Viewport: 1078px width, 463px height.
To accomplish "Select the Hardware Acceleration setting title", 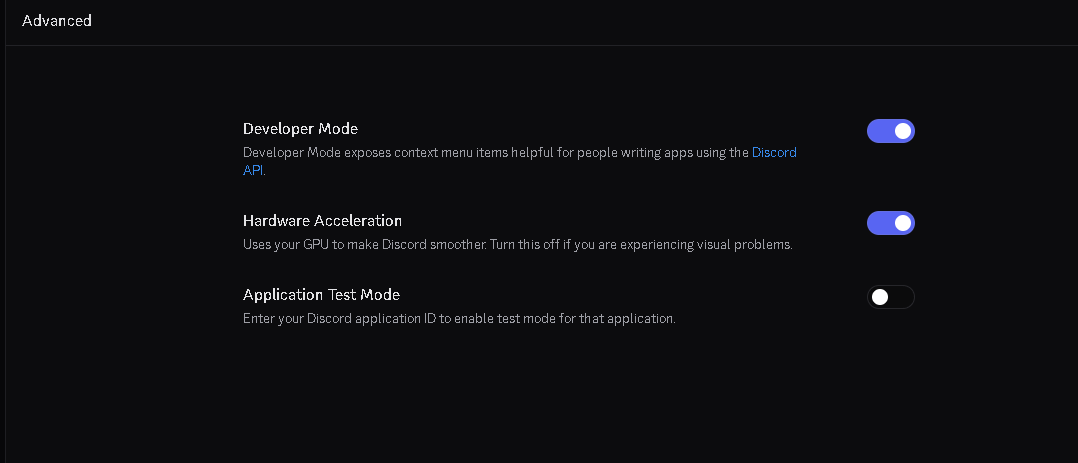I will point(322,221).
